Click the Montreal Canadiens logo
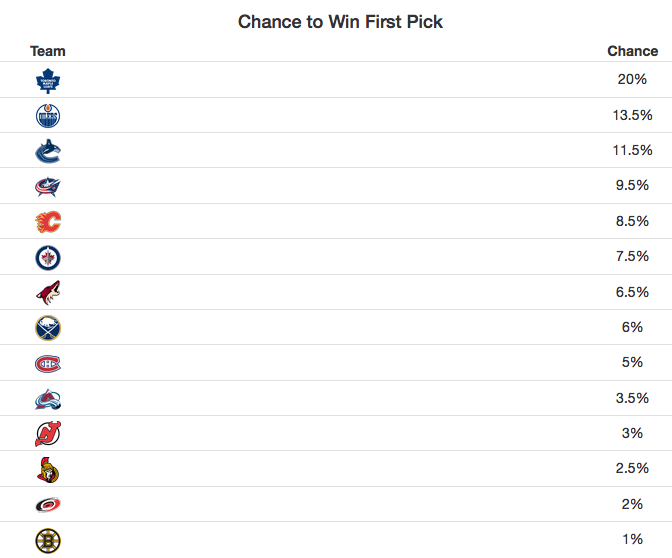Image resolution: width=672 pixels, height=558 pixels. point(48,364)
